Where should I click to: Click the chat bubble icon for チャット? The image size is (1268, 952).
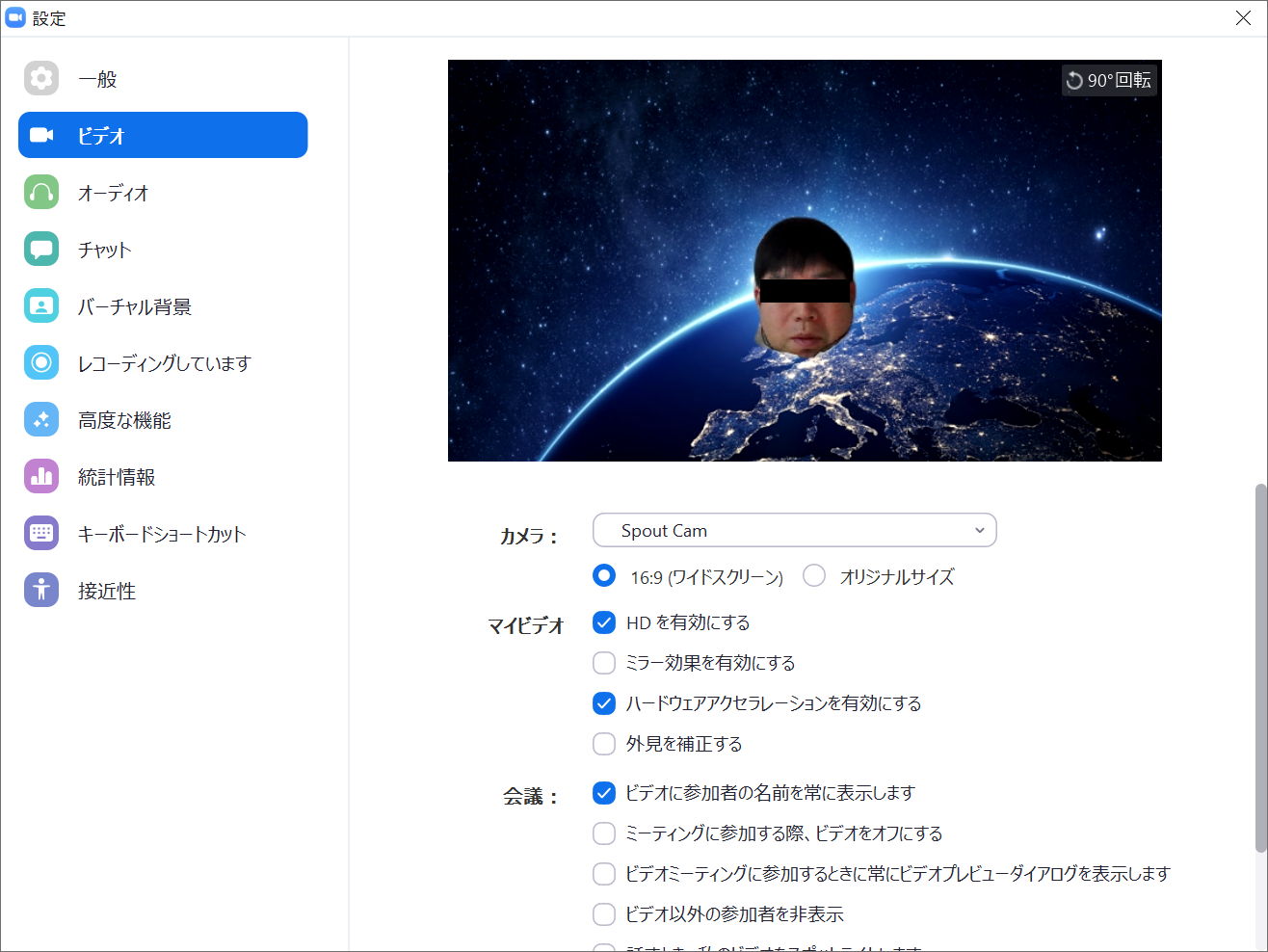41,249
